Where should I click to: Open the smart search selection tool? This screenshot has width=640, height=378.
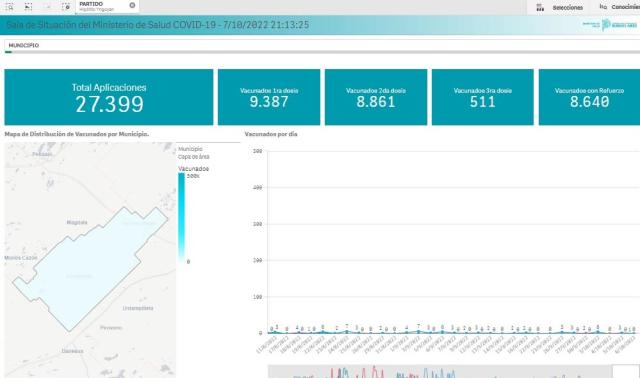tap(9, 7)
